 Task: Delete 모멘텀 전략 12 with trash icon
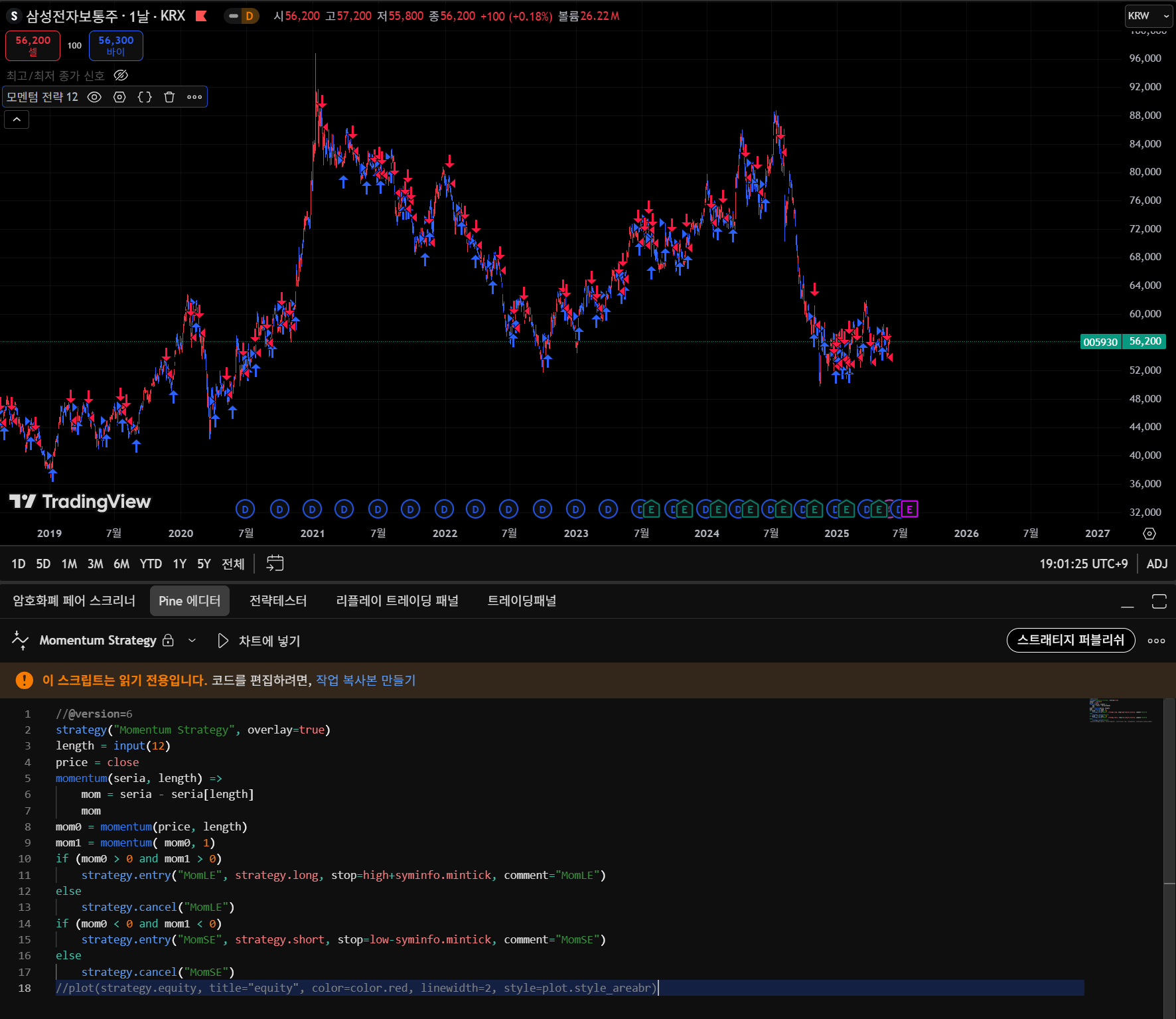pyautogui.click(x=169, y=97)
